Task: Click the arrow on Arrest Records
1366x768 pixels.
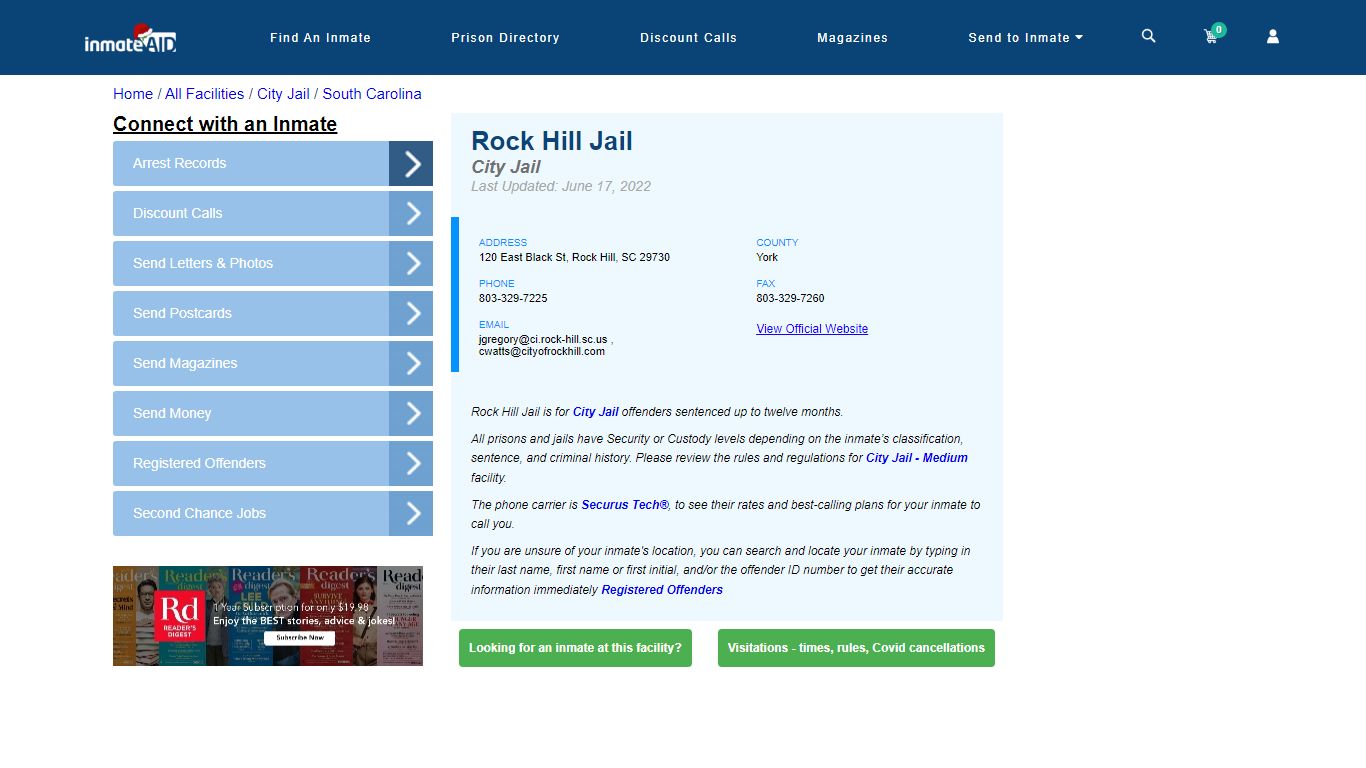Action: [411, 163]
